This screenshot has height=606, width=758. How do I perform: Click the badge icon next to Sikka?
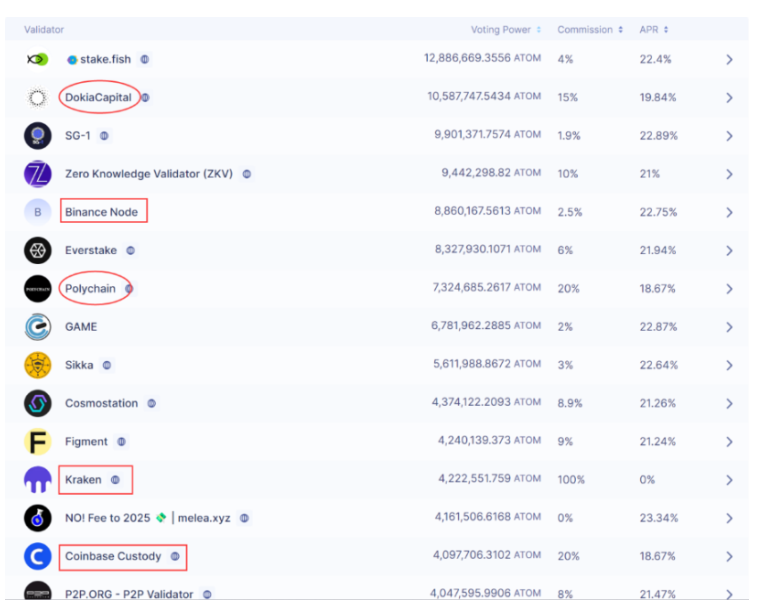[107, 365]
